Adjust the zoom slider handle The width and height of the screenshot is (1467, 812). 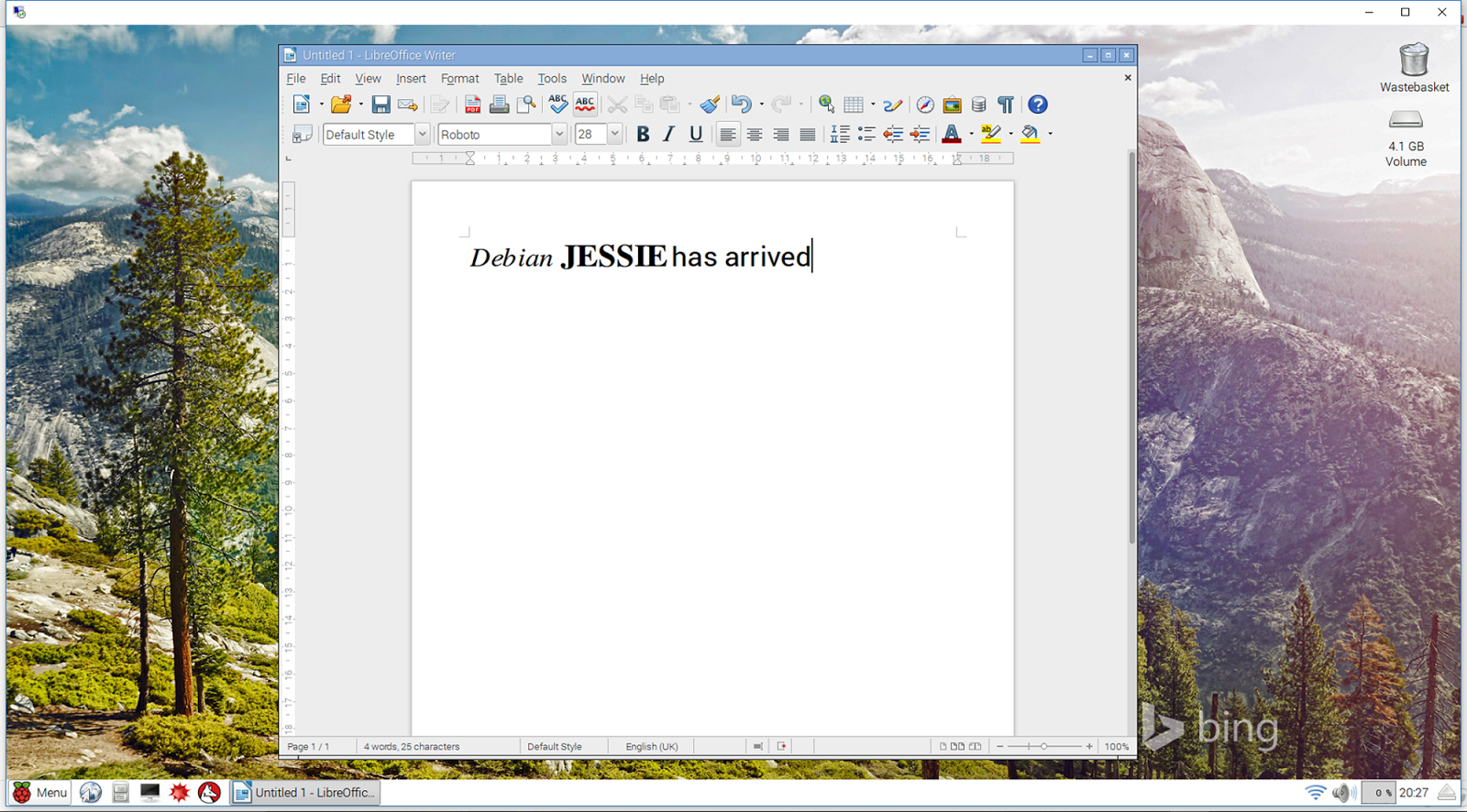point(1043,747)
